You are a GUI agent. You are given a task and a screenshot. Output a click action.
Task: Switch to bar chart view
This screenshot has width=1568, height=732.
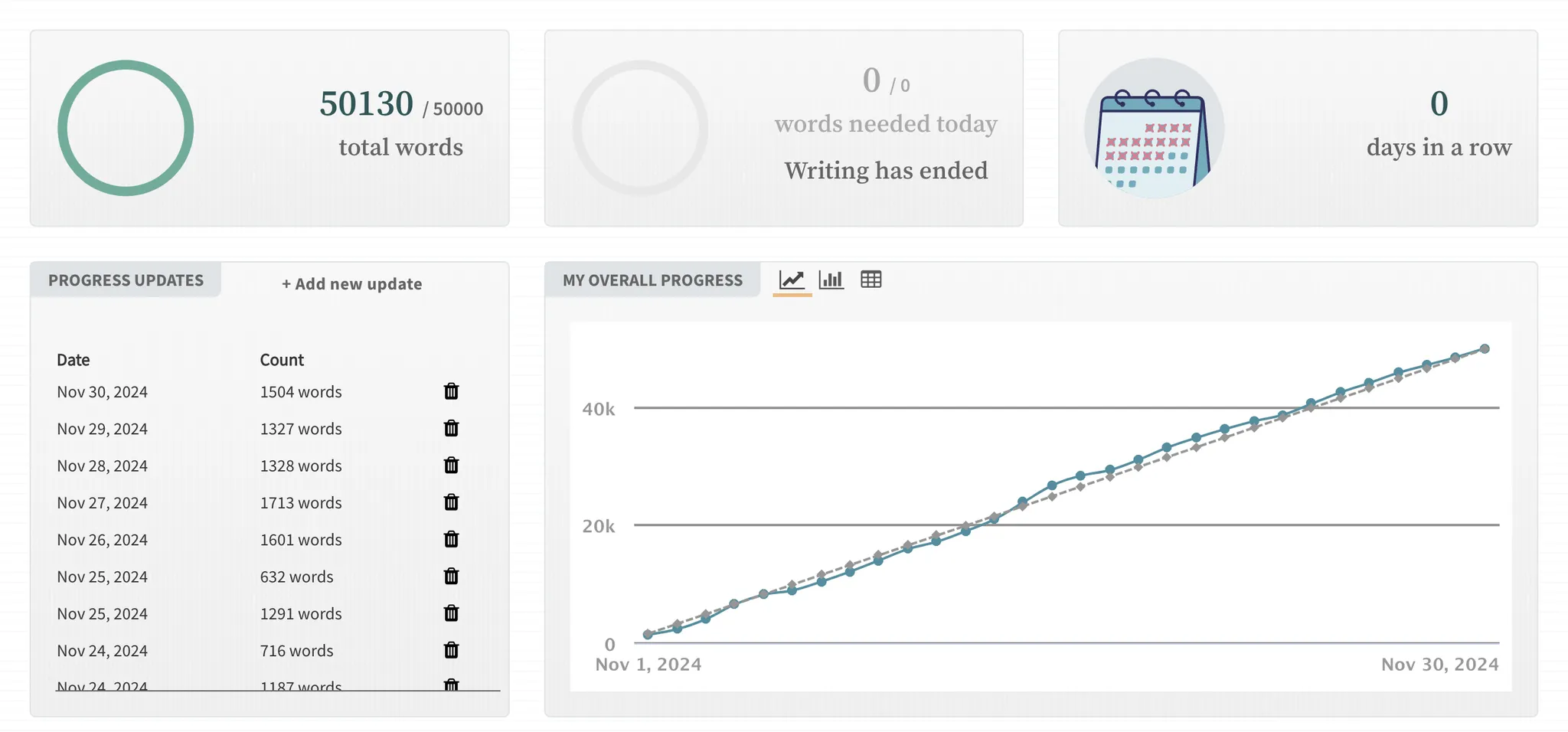(831, 279)
